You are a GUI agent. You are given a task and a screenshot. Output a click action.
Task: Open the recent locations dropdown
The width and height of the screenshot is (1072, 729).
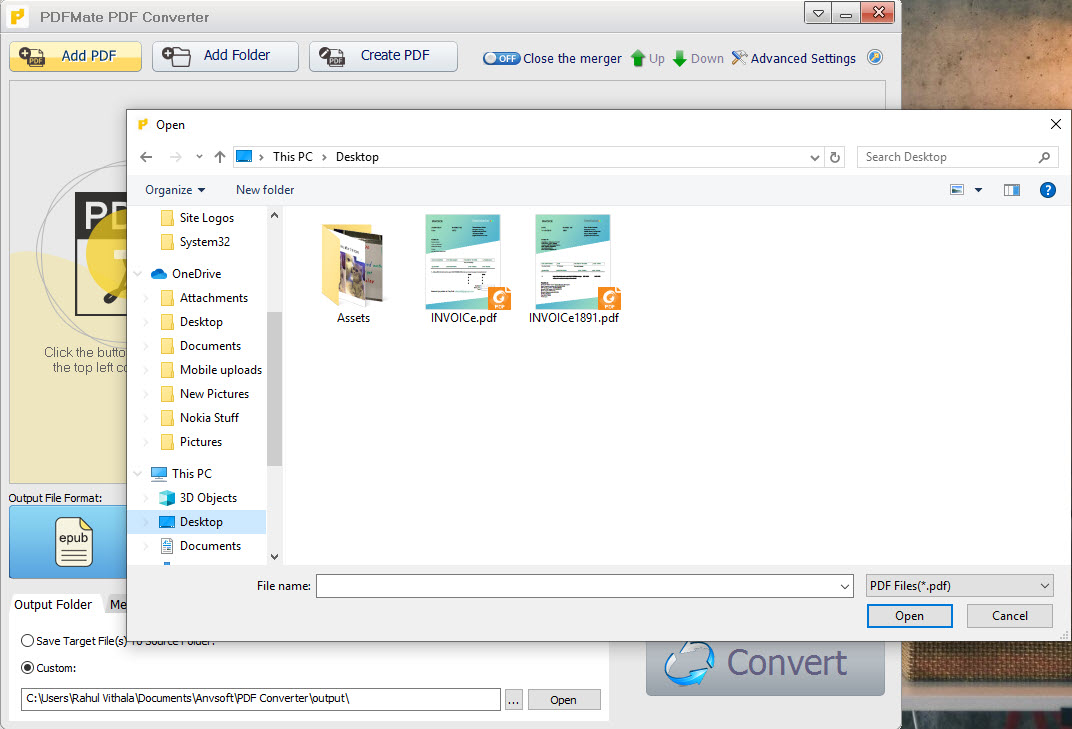click(x=199, y=157)
